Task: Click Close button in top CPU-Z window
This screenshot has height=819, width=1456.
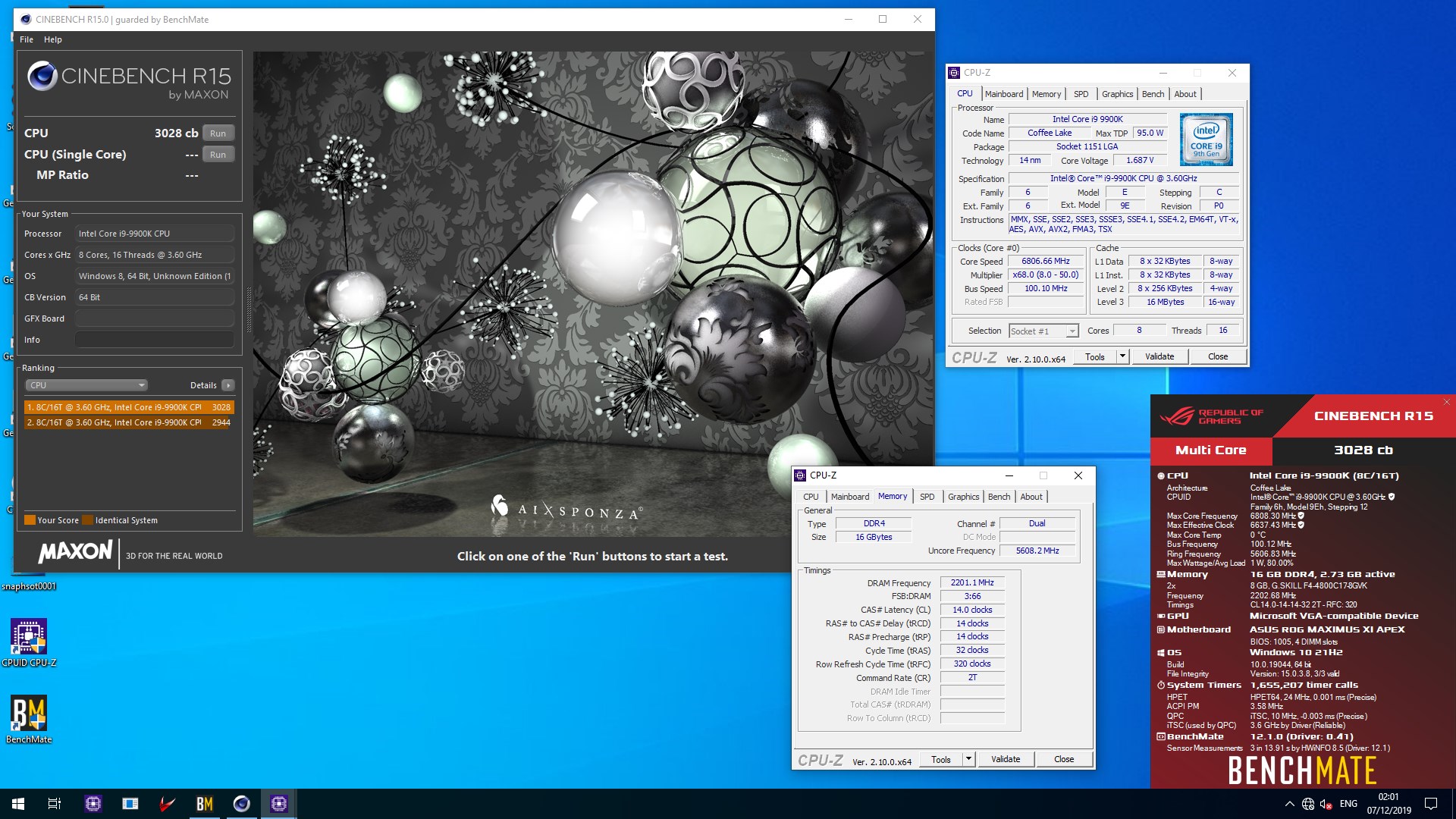Action: click(x=1218, y=356)
